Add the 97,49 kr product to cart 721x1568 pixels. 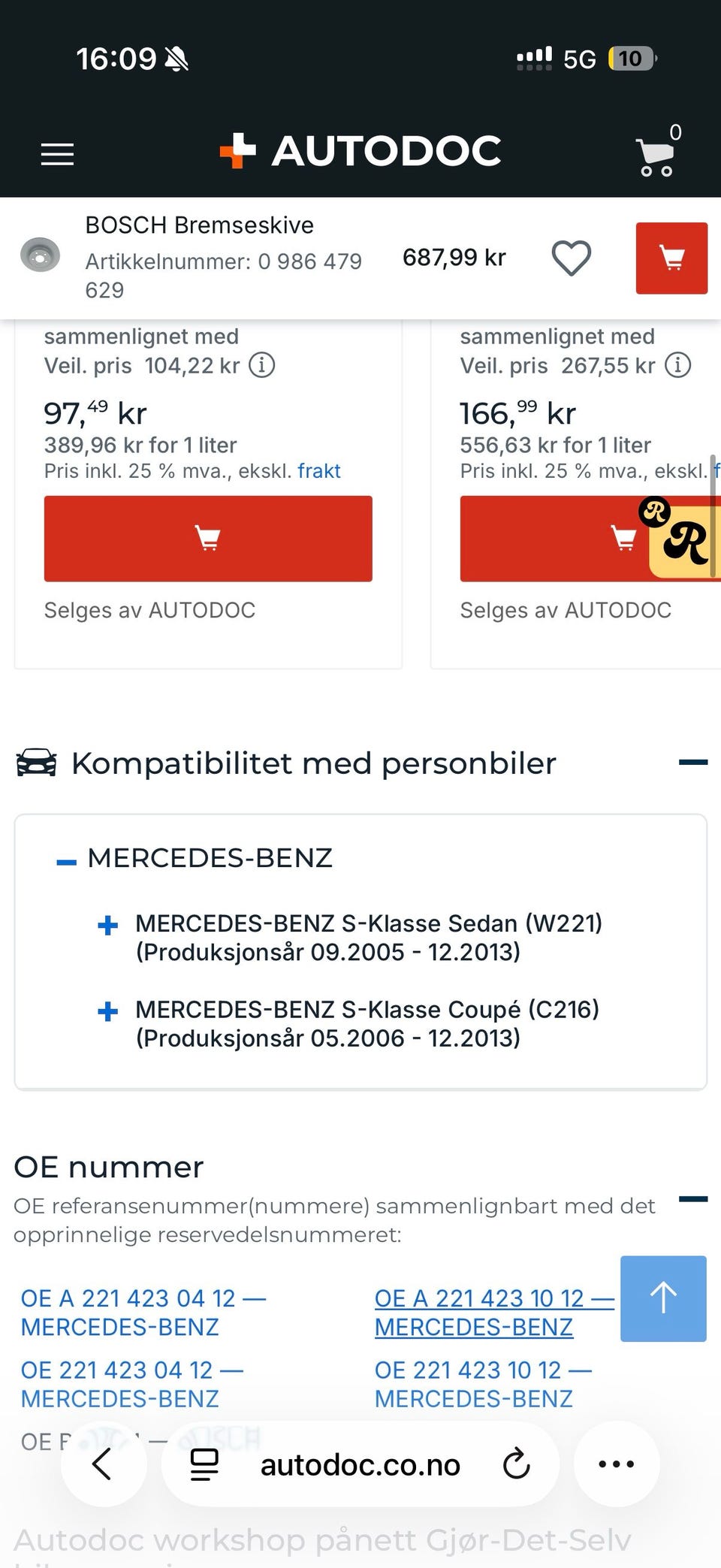[x=208, y=538]
